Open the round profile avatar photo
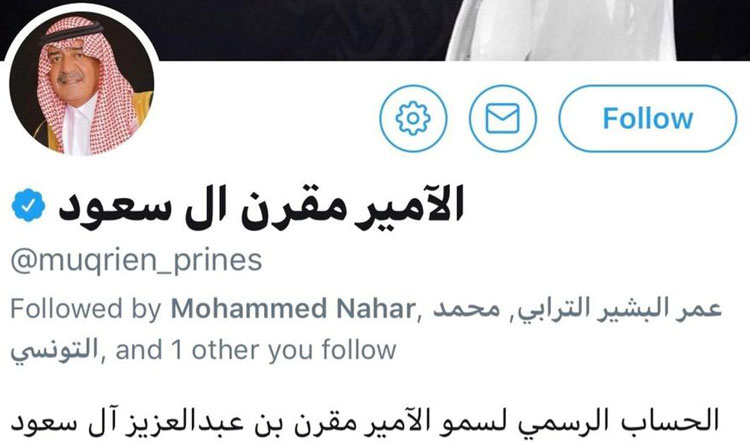 (x=82, y=86)
